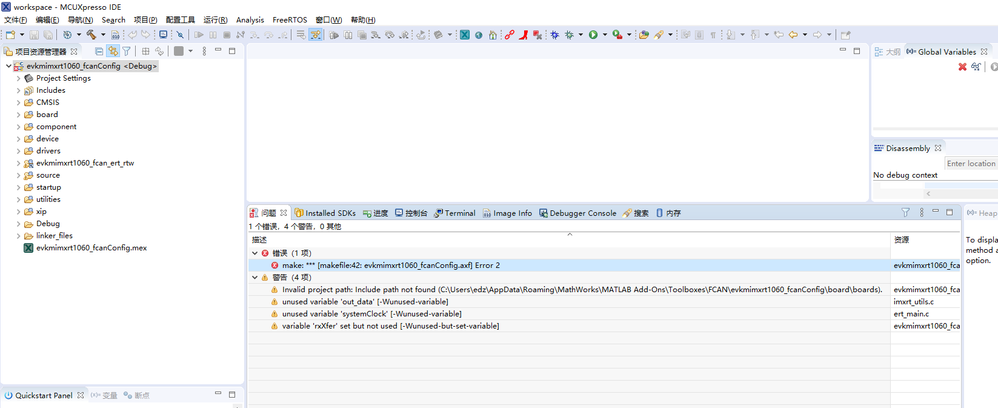Select the unused variable 'systemClock' warning
This screenshot has width=998, height=408.
[x=604, y=314]
